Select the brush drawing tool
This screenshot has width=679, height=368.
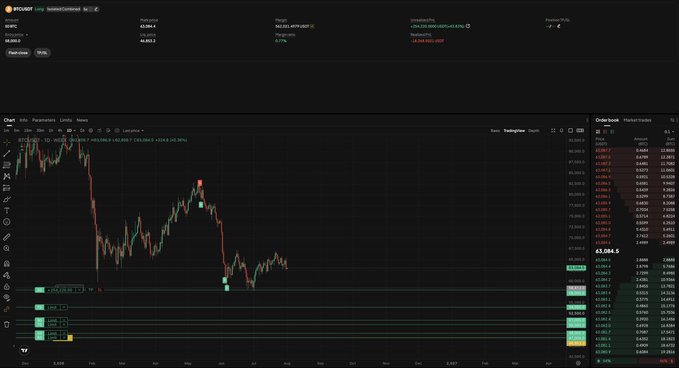6,199
